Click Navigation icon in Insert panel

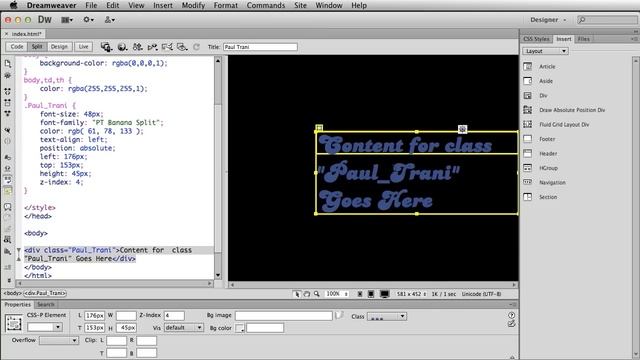tap(528, 182)
